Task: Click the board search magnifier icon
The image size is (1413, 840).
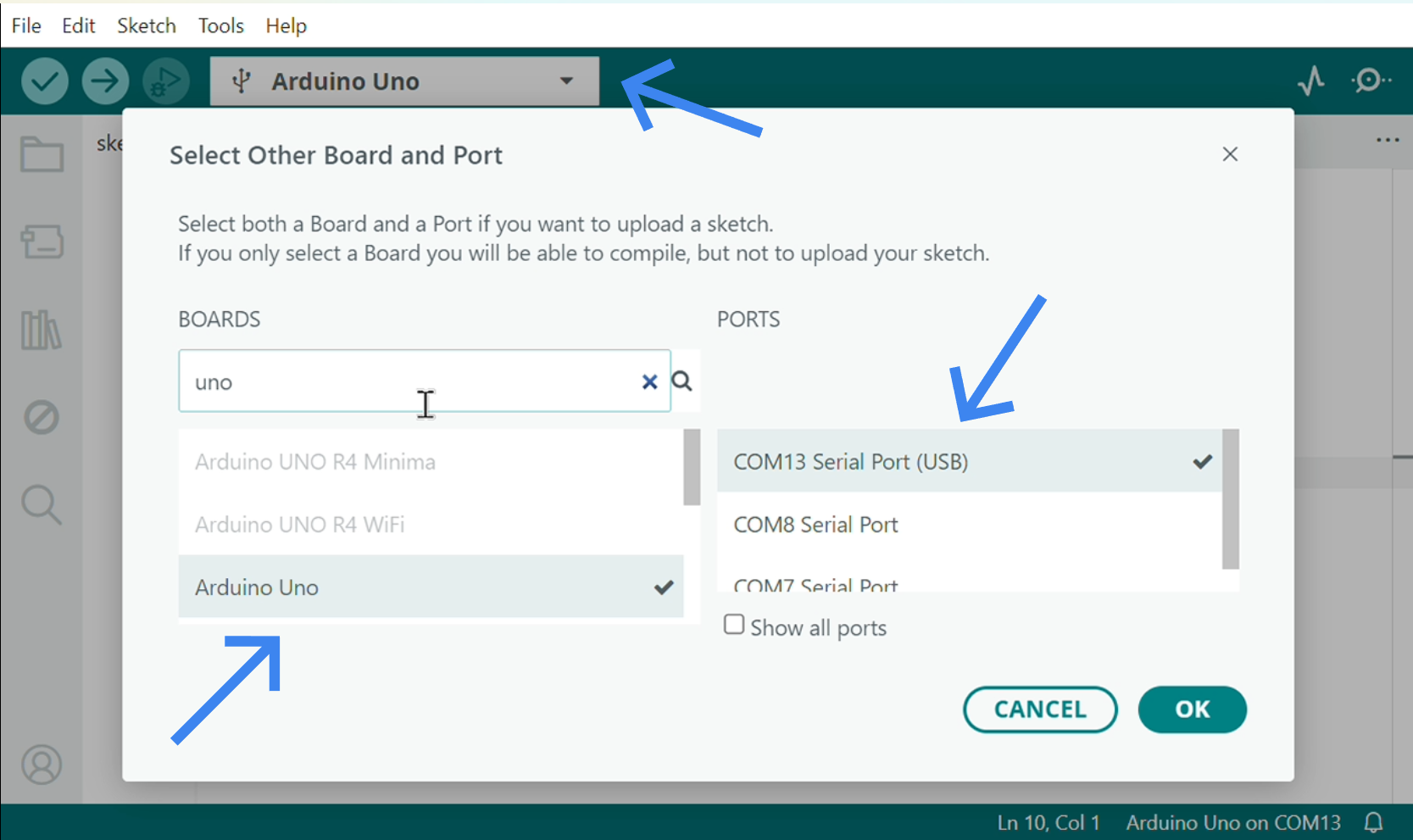Action: (x=682, y=381)
